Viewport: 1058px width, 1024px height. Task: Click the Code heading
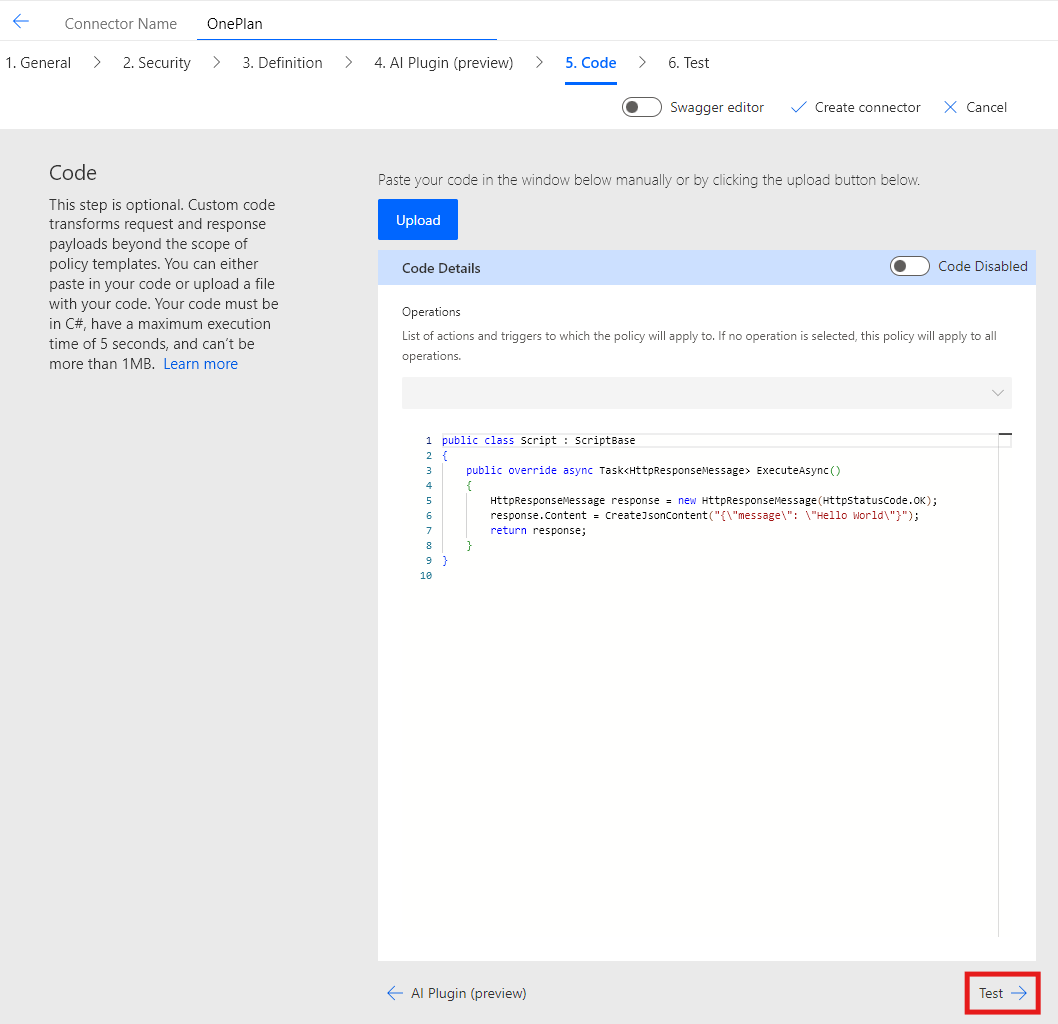coord(73,173)
